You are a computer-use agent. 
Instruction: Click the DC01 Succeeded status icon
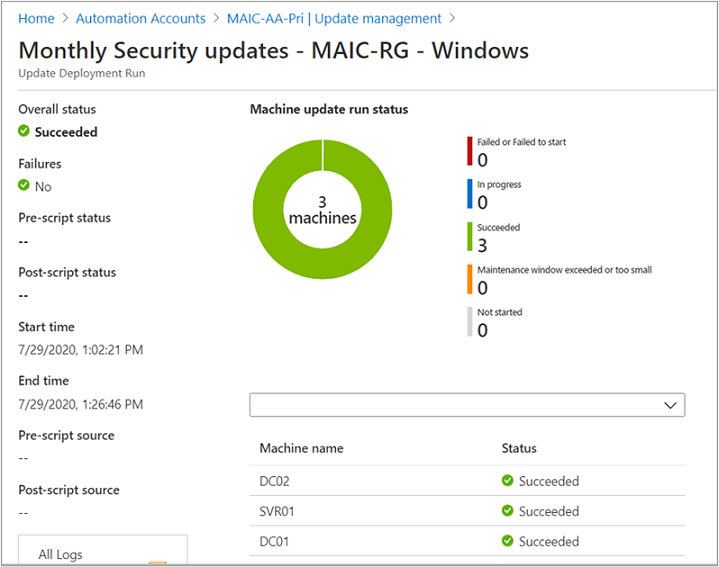click(508, 541)
